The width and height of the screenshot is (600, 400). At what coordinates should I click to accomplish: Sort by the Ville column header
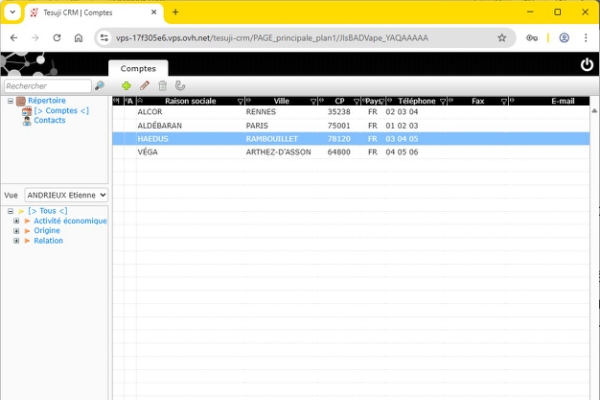(x=281, y=101)
